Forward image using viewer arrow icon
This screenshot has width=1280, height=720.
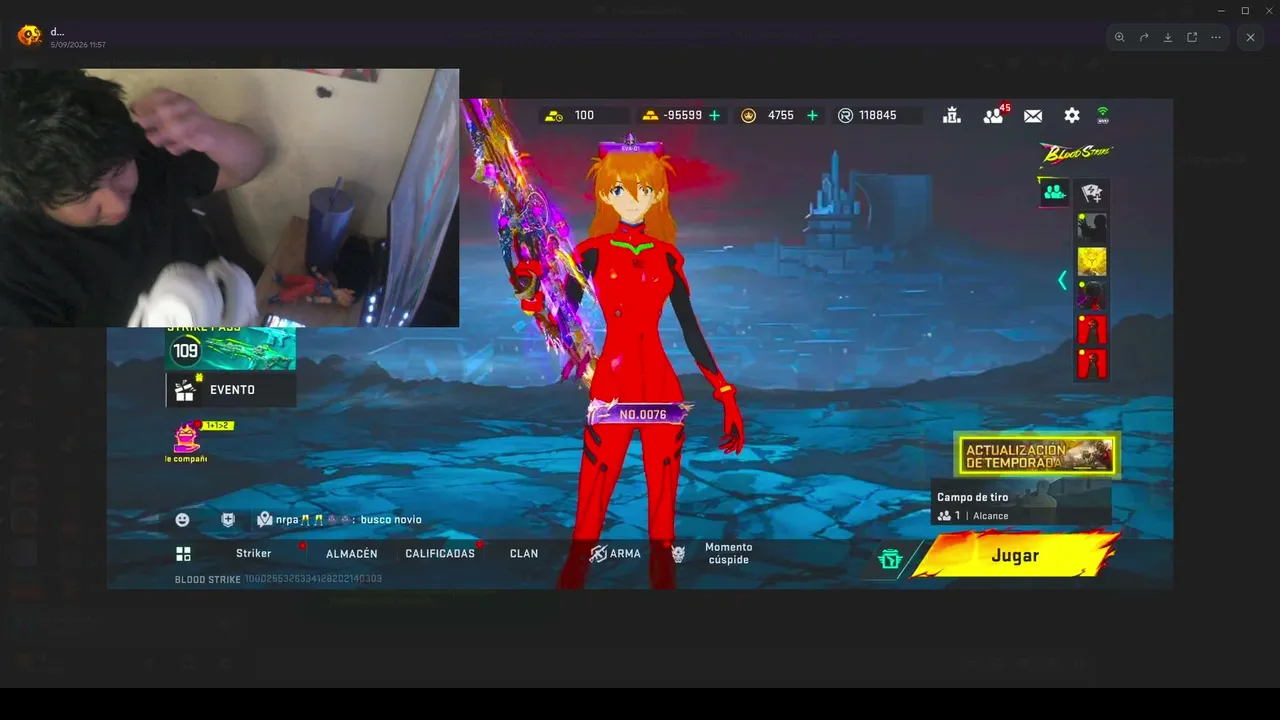click(x=1144, y=37)
